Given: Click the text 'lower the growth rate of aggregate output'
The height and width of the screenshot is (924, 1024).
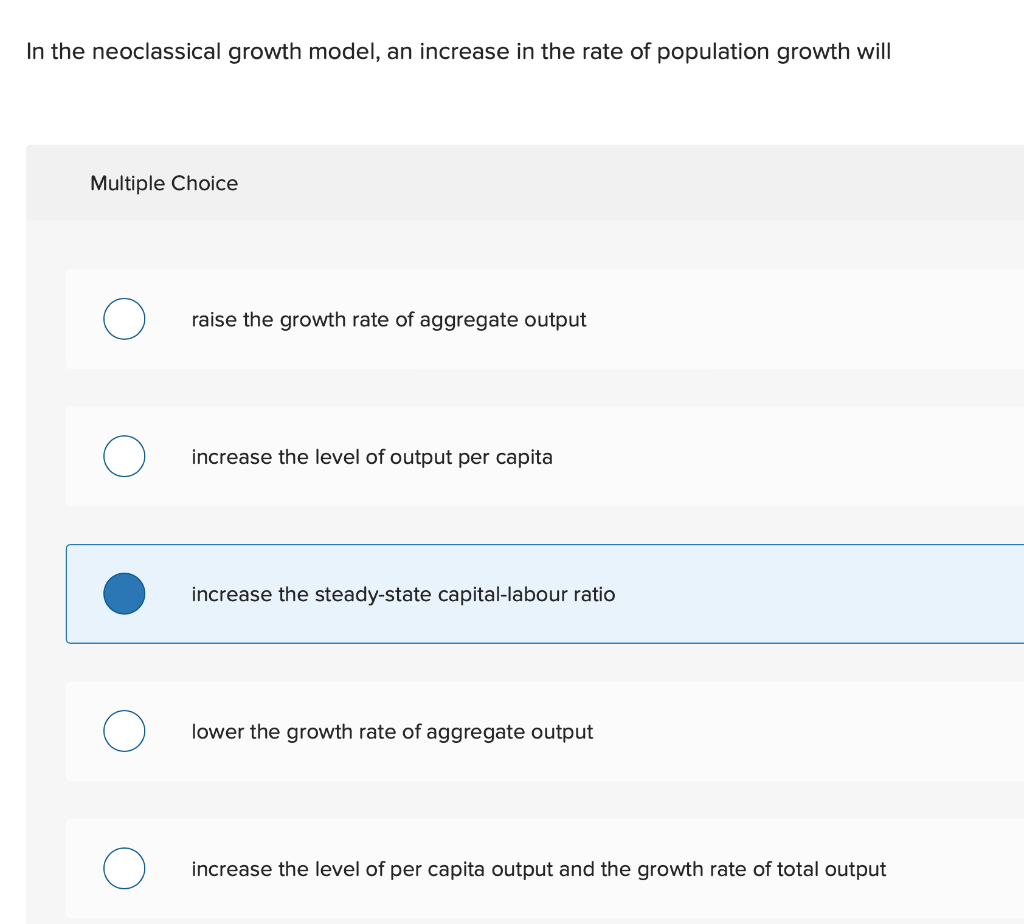Looking at the screenshot, I should (392, 731).
